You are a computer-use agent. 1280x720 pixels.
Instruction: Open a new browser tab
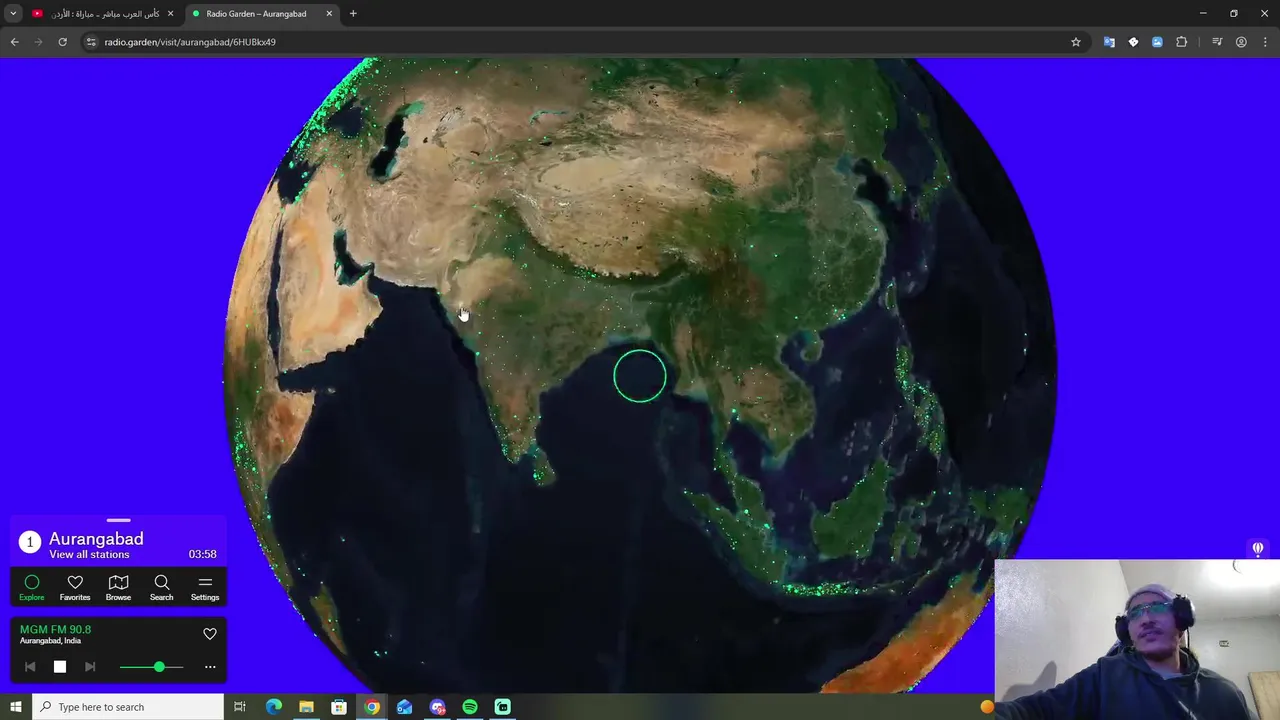(x=353, y=14)
